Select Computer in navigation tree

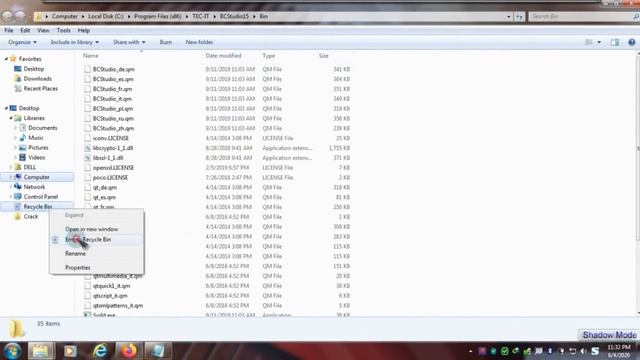click(36, 177)
